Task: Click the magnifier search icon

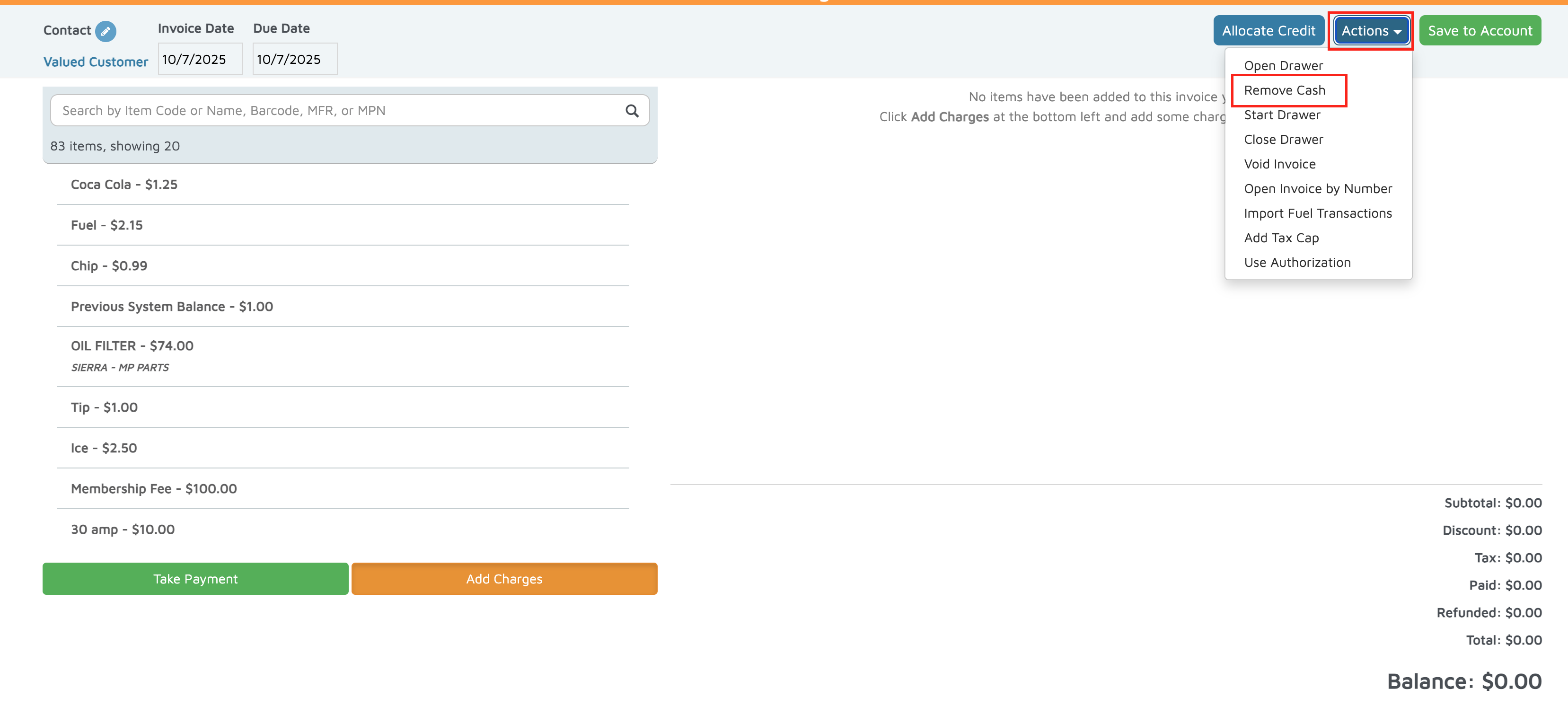Action: (632, 110)
